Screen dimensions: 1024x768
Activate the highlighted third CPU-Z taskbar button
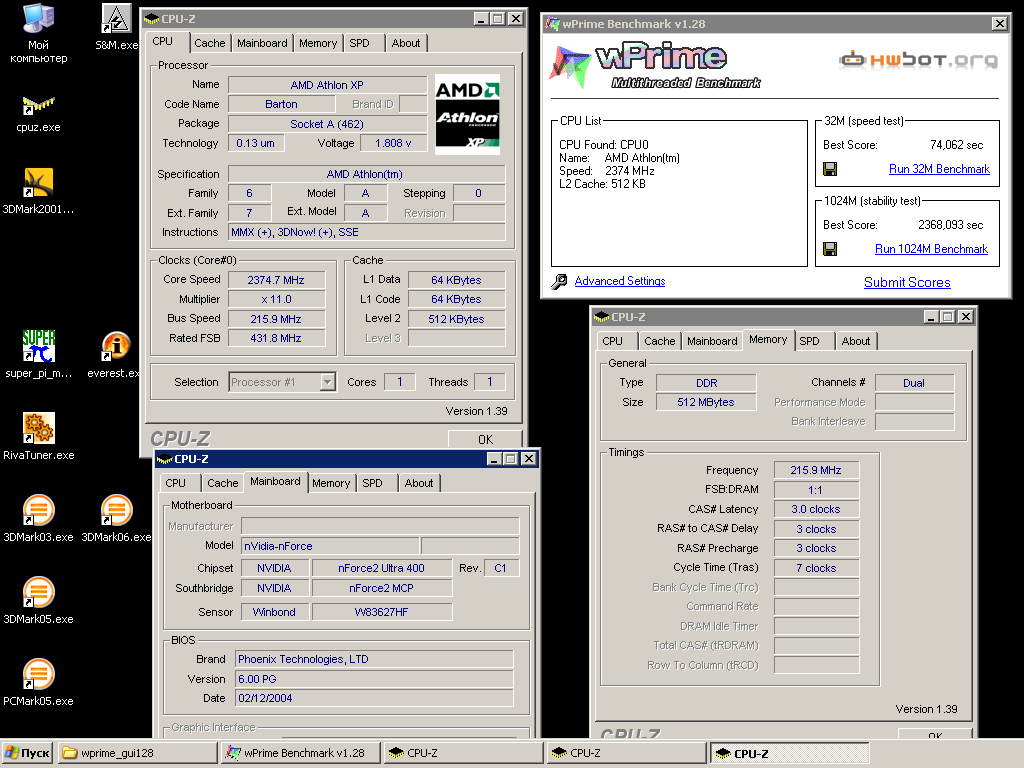pyautogui.click(x=790, y=753)
